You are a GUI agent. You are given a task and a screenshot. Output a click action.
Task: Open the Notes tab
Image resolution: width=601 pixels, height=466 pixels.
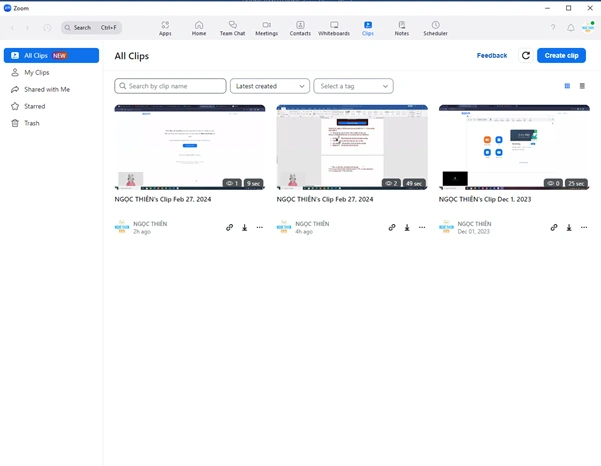pyautogui.click(x=402, y=28)
